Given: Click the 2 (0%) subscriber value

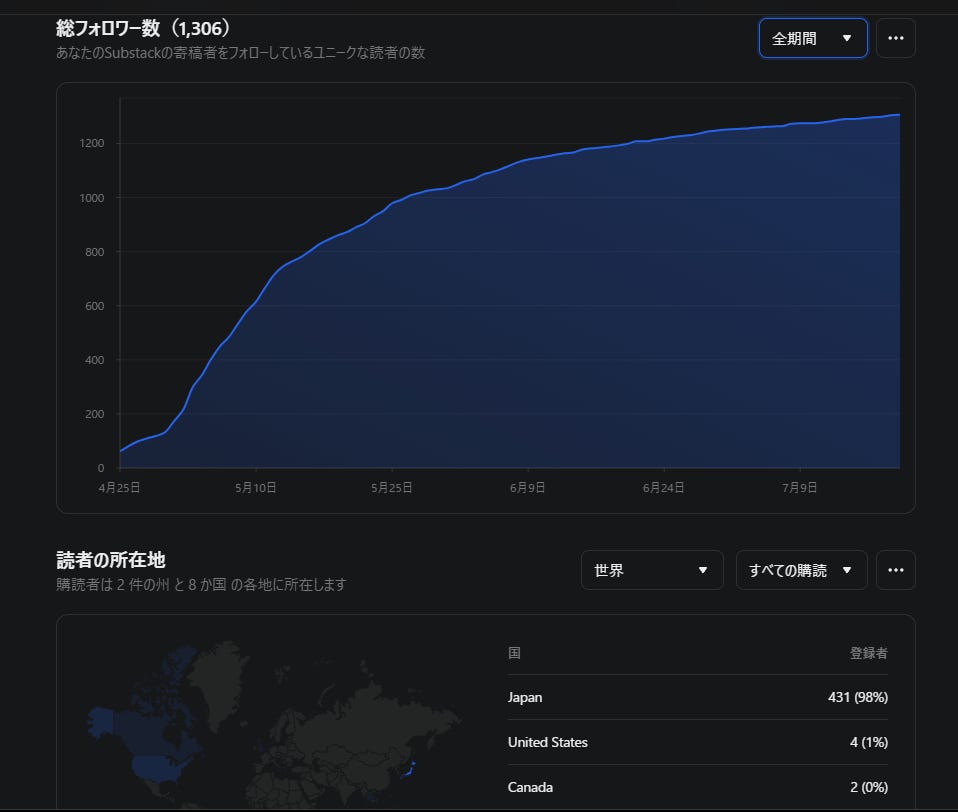Looking at the screenshot, I should (x=869, y=788).
